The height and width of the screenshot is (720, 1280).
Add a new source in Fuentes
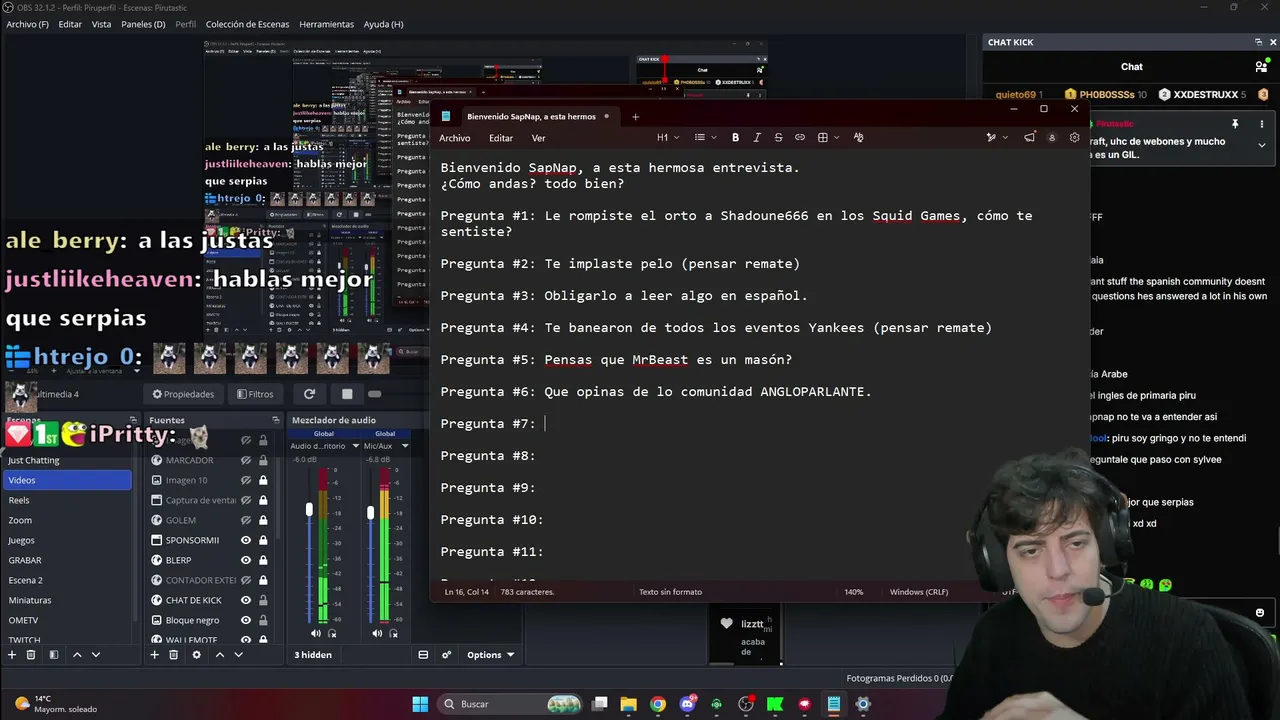pyautogui.click(x=154, y=655)
